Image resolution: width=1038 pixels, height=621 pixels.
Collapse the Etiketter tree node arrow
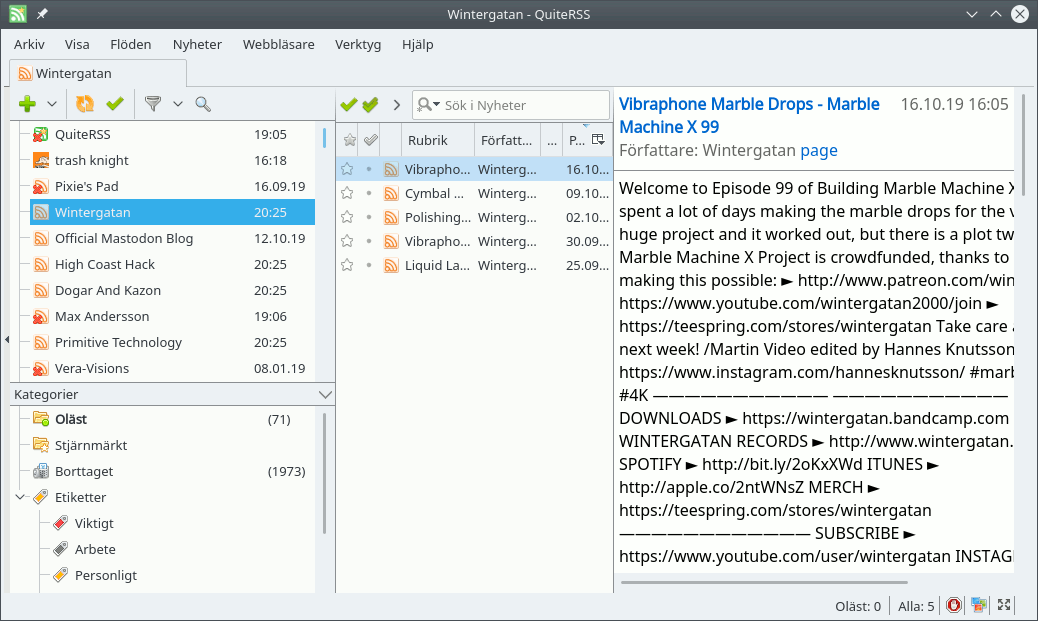20,497
